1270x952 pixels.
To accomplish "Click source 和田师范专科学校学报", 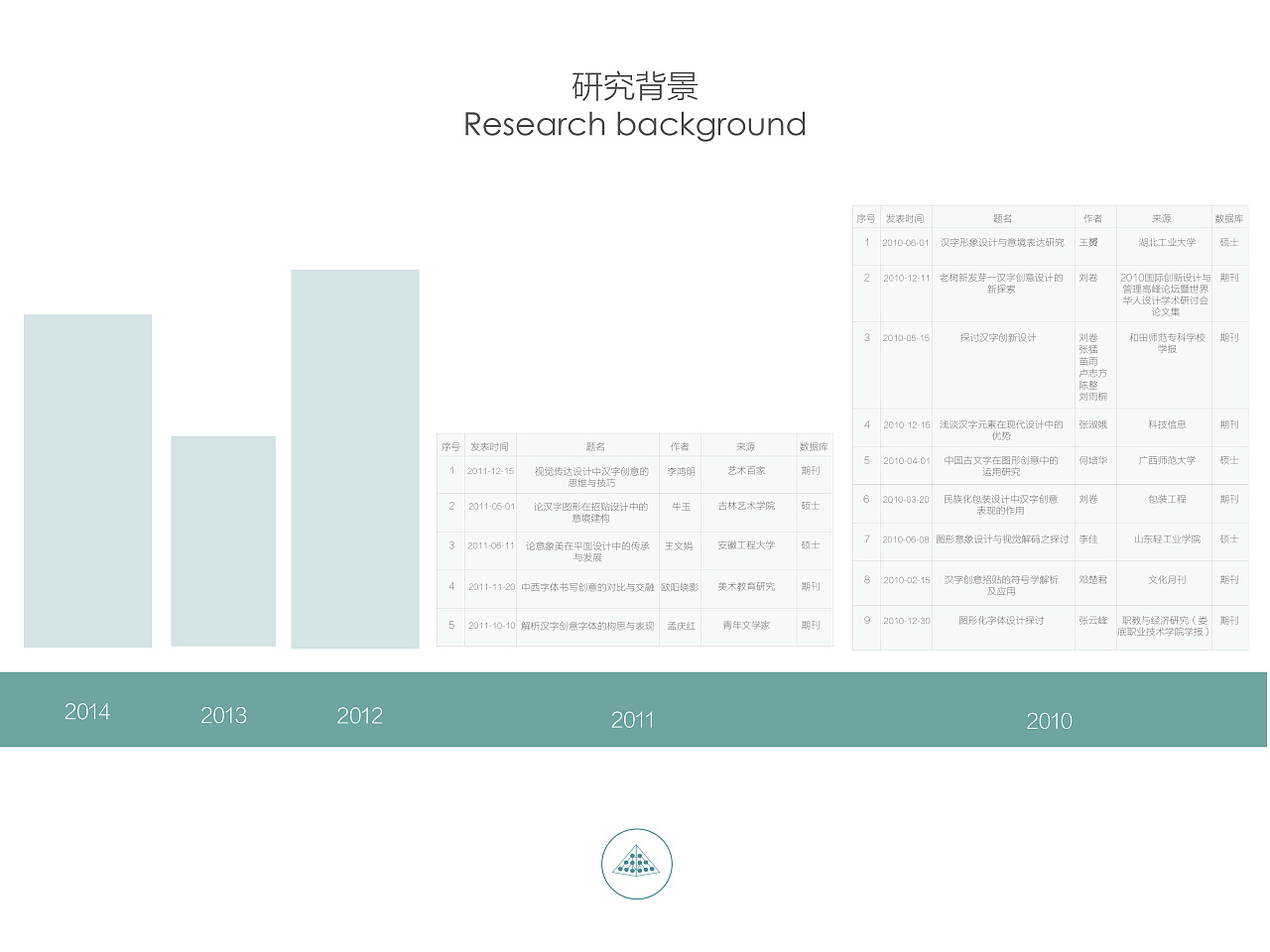I will [1167, 344].
